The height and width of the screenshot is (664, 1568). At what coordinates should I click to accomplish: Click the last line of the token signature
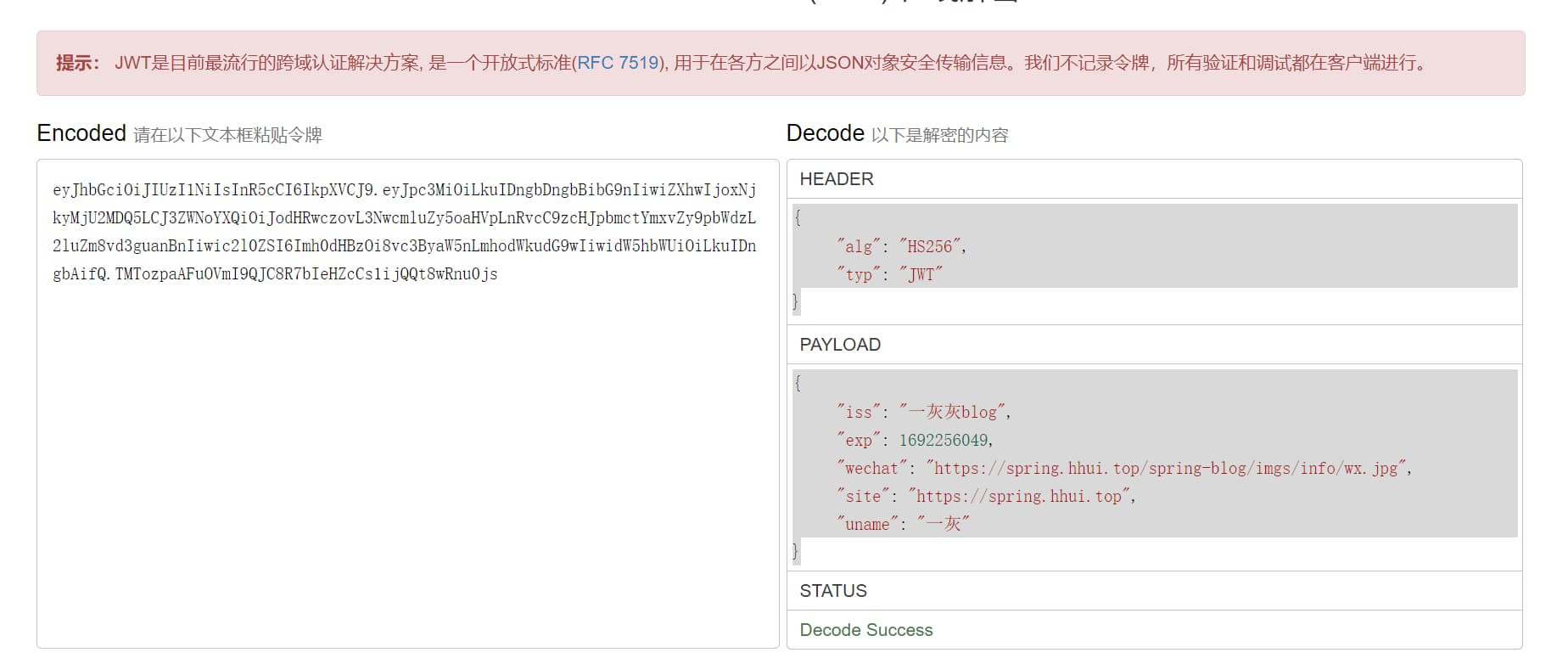click(275, 273)
